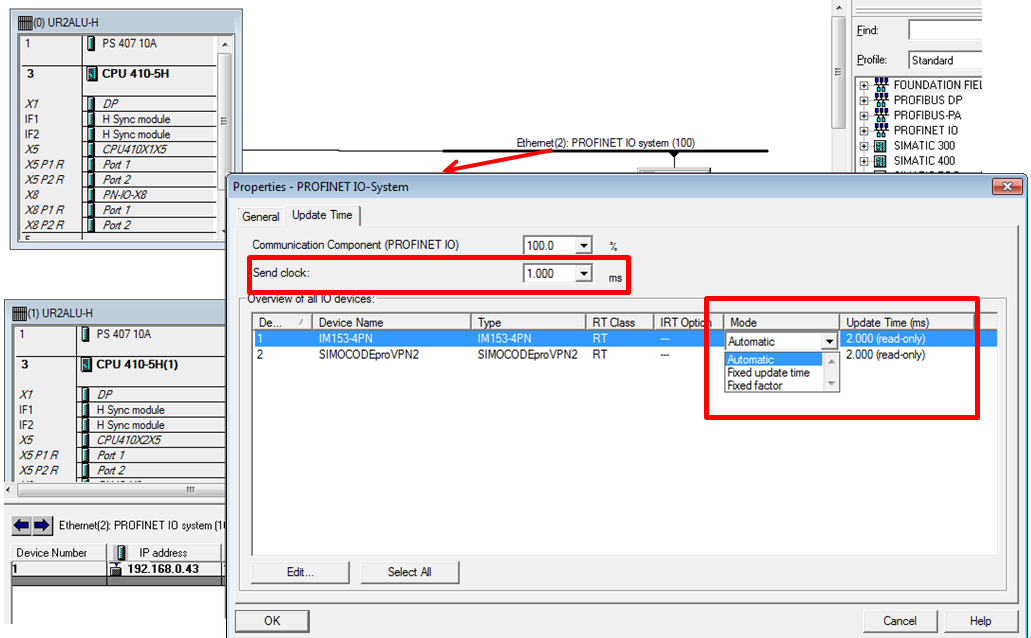Click the blue right navigation arrow icon
This screenshot has width=1031, height=638.
point(41,525)
